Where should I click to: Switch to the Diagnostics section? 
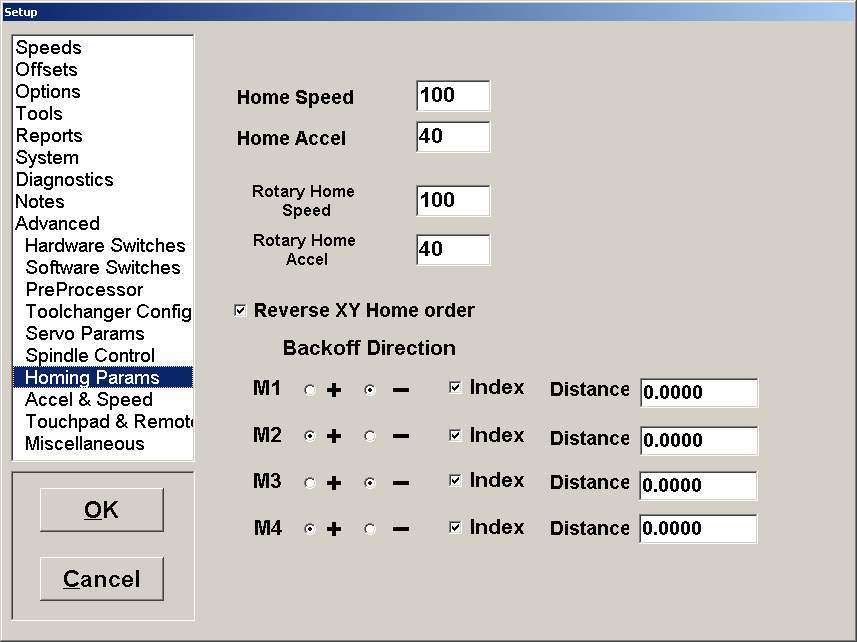[64, 179]
